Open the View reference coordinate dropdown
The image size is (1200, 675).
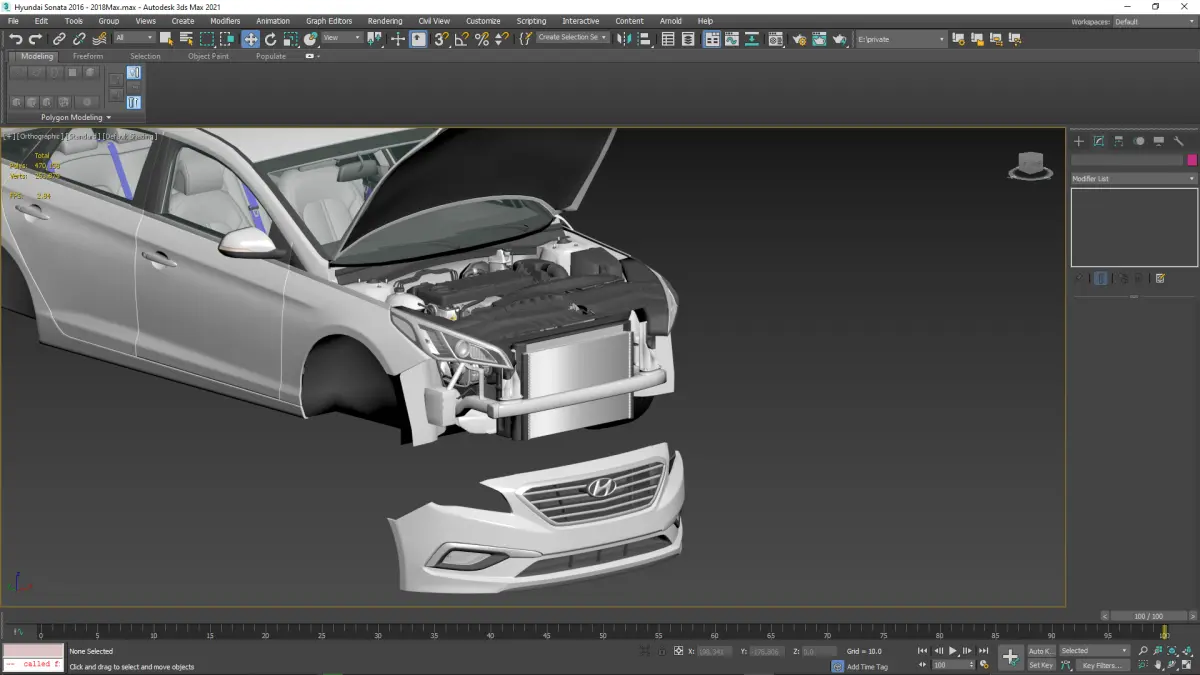tap(342, 39)
